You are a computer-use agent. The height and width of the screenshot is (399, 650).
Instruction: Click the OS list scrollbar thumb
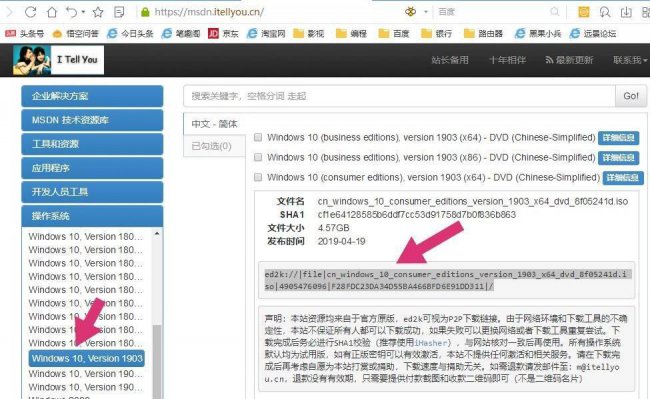(x=157, y=363)
